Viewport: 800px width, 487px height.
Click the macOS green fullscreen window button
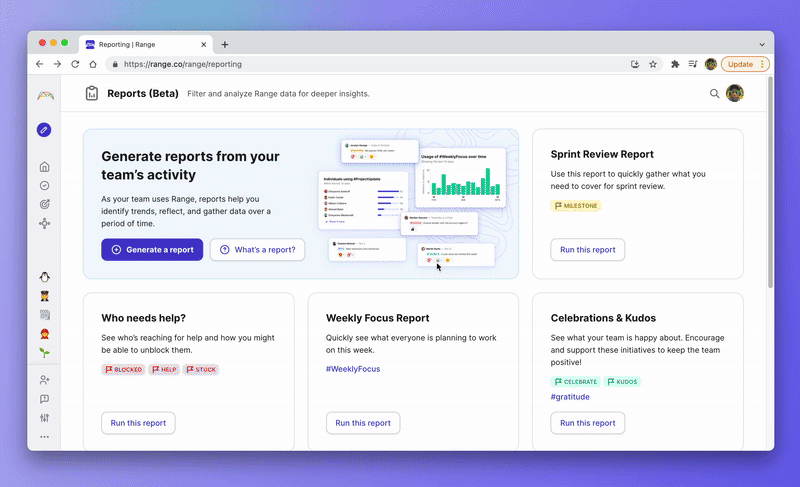coord(64,43)
